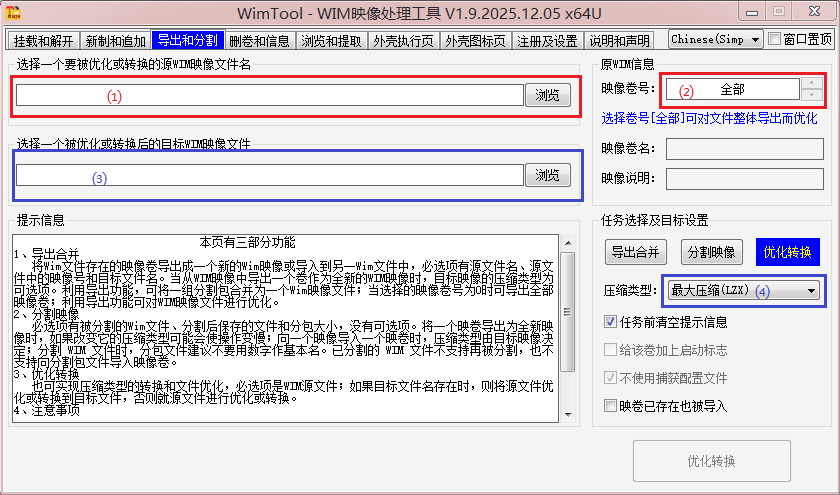Open the 新制和追加 tab

point(115,41)
